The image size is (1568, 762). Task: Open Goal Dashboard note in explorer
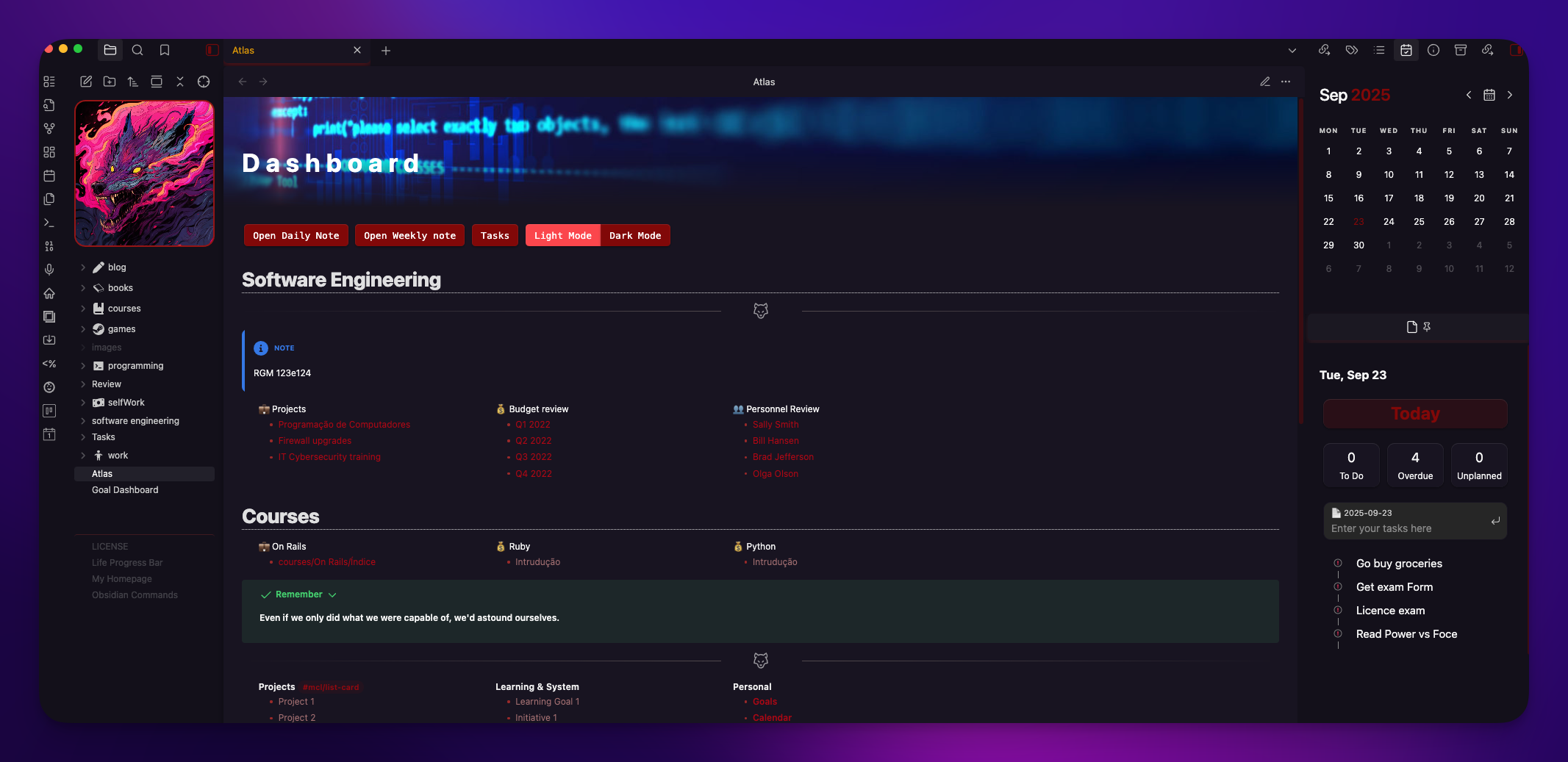[125, 490]
